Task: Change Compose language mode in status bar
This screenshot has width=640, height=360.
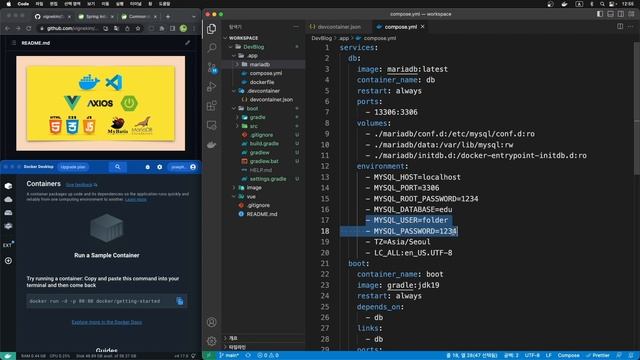Action: click(x=568, y=356)
